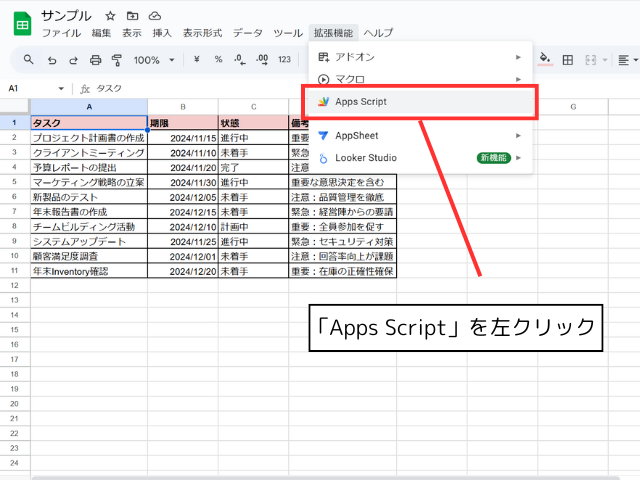Screen dimensions: 640x480
Task: Select the 完了 status cell
Action: coord(253,168)
